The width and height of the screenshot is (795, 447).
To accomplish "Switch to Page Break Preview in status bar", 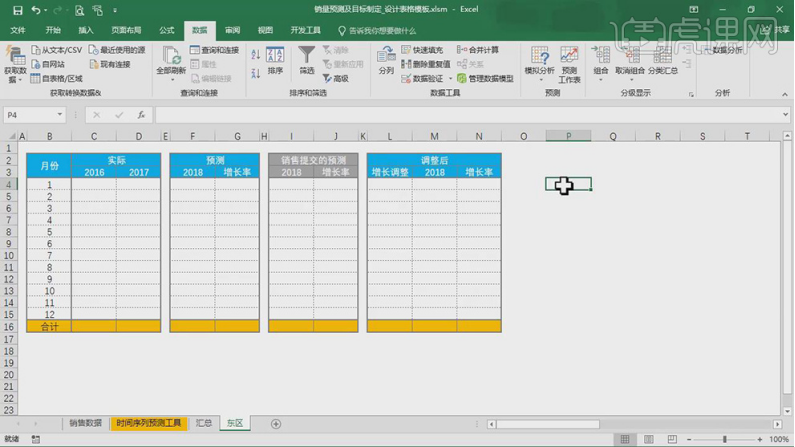I will pos(672,439).
